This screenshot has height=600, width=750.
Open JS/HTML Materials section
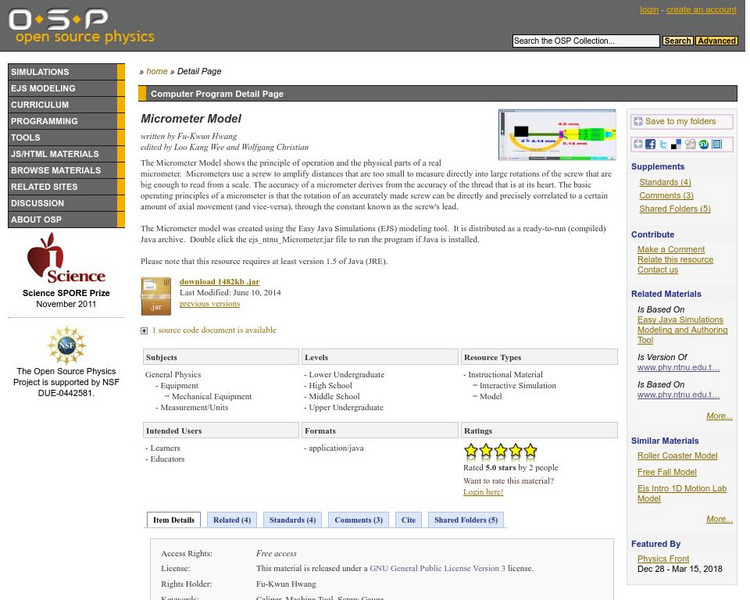(66, 154)
